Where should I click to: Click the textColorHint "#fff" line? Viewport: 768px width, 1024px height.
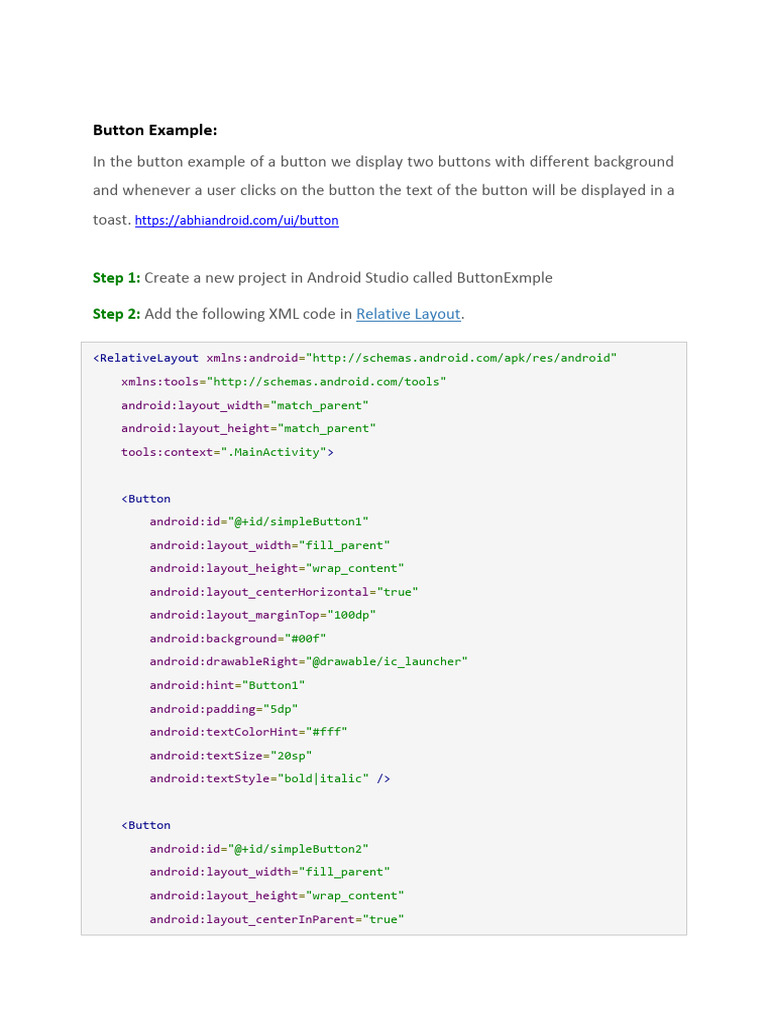pyautogui.click(x=249, y=732)
